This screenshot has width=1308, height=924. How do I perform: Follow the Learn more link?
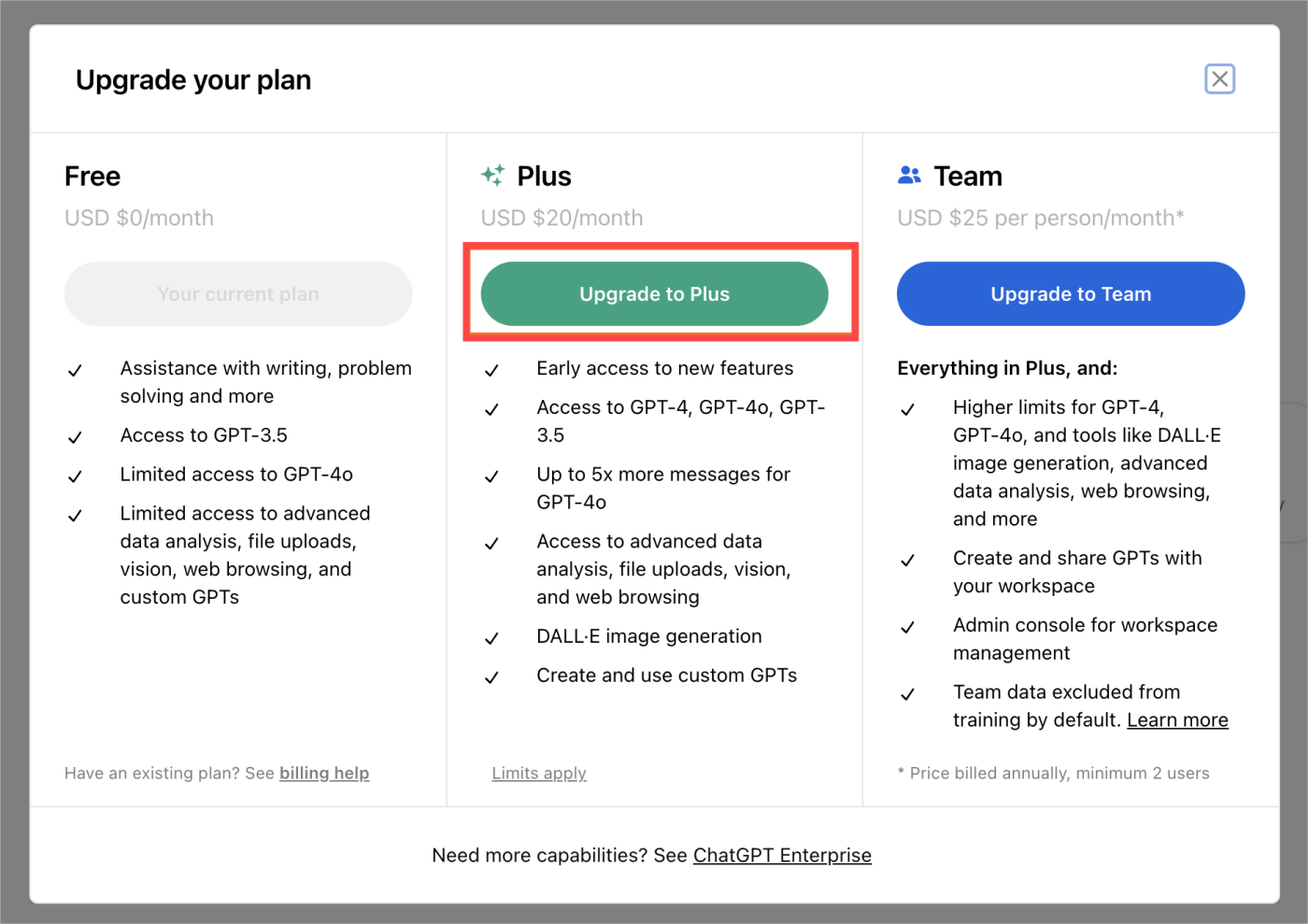point(1177,719)
